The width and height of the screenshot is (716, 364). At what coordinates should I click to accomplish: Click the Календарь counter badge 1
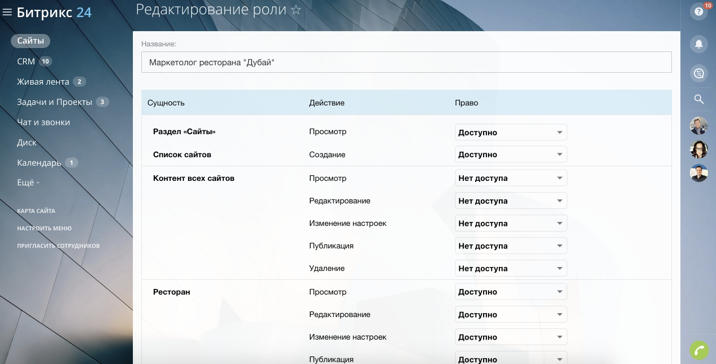click(71, 163)
